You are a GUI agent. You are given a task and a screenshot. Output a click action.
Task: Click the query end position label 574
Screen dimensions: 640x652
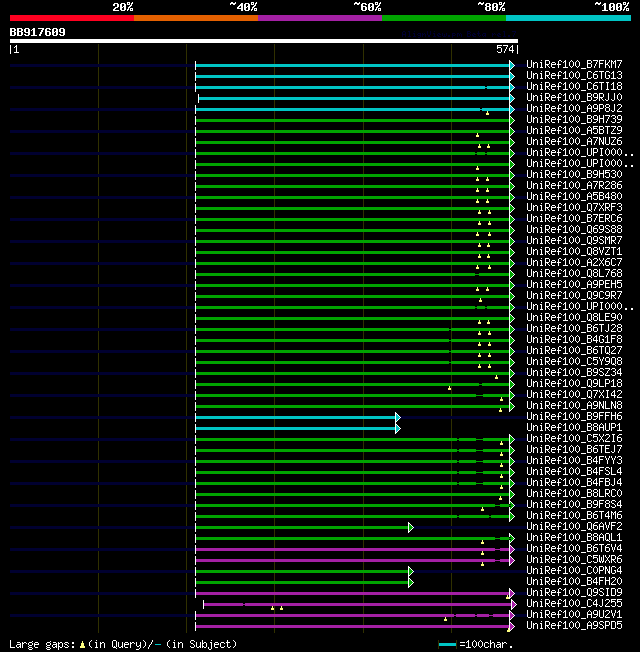click(505, 49)
